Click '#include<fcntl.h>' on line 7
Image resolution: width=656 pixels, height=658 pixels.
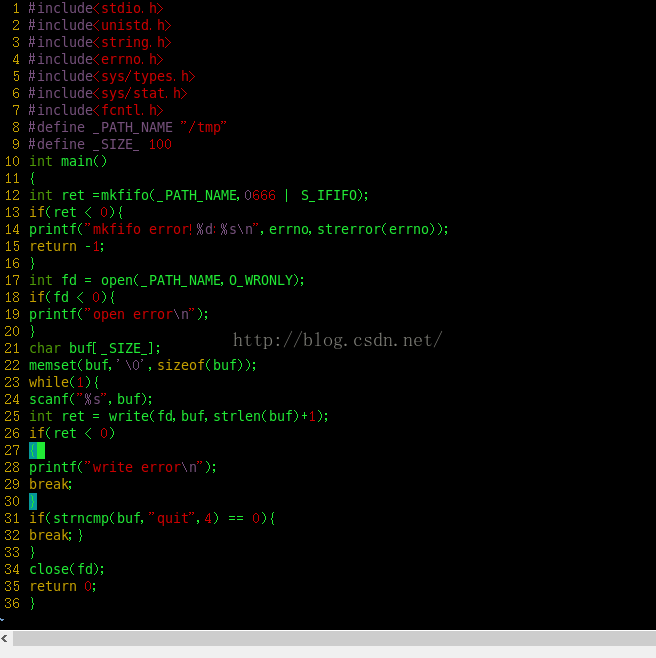click(96, 110)
